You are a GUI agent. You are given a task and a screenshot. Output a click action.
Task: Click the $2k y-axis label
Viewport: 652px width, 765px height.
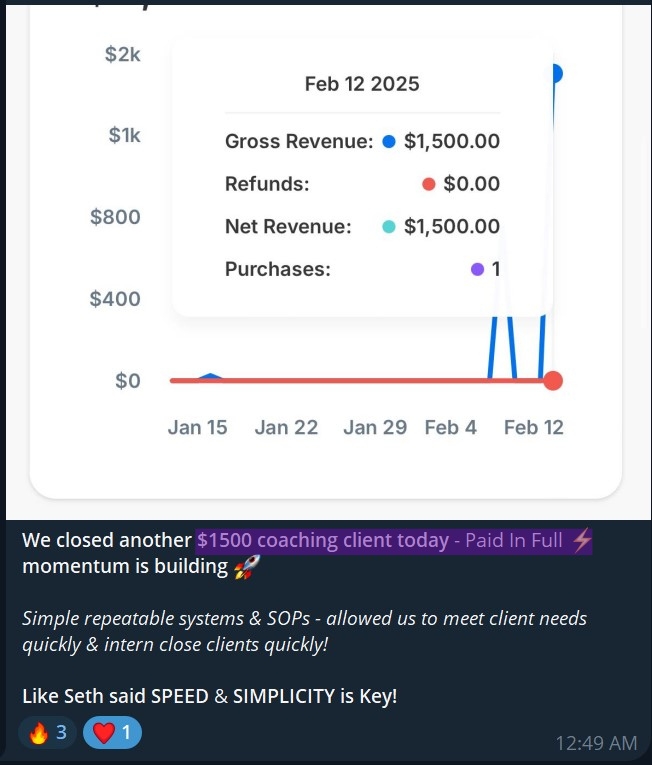click(x=123, y=54)
